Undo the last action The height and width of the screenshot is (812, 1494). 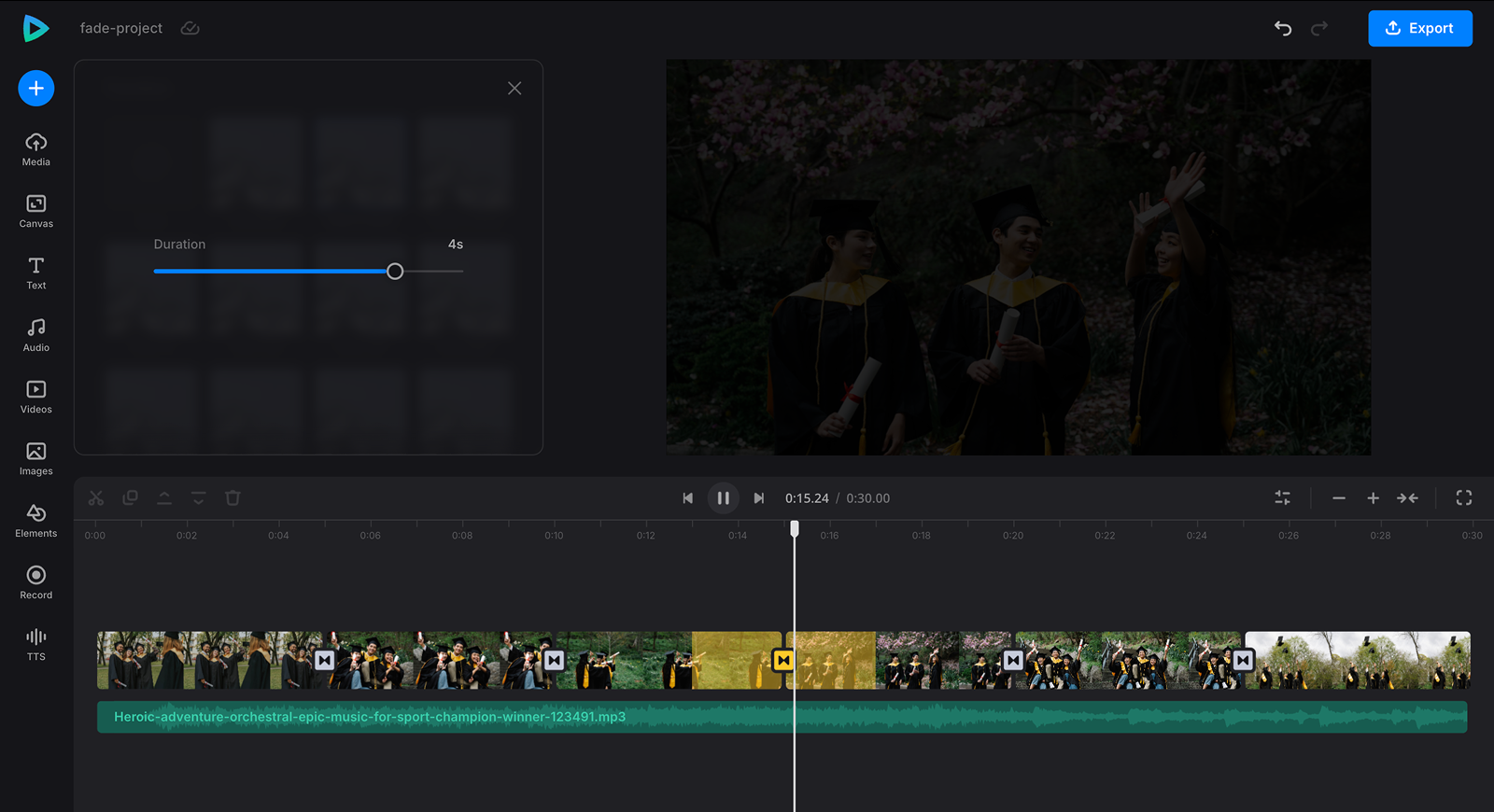1283,28
